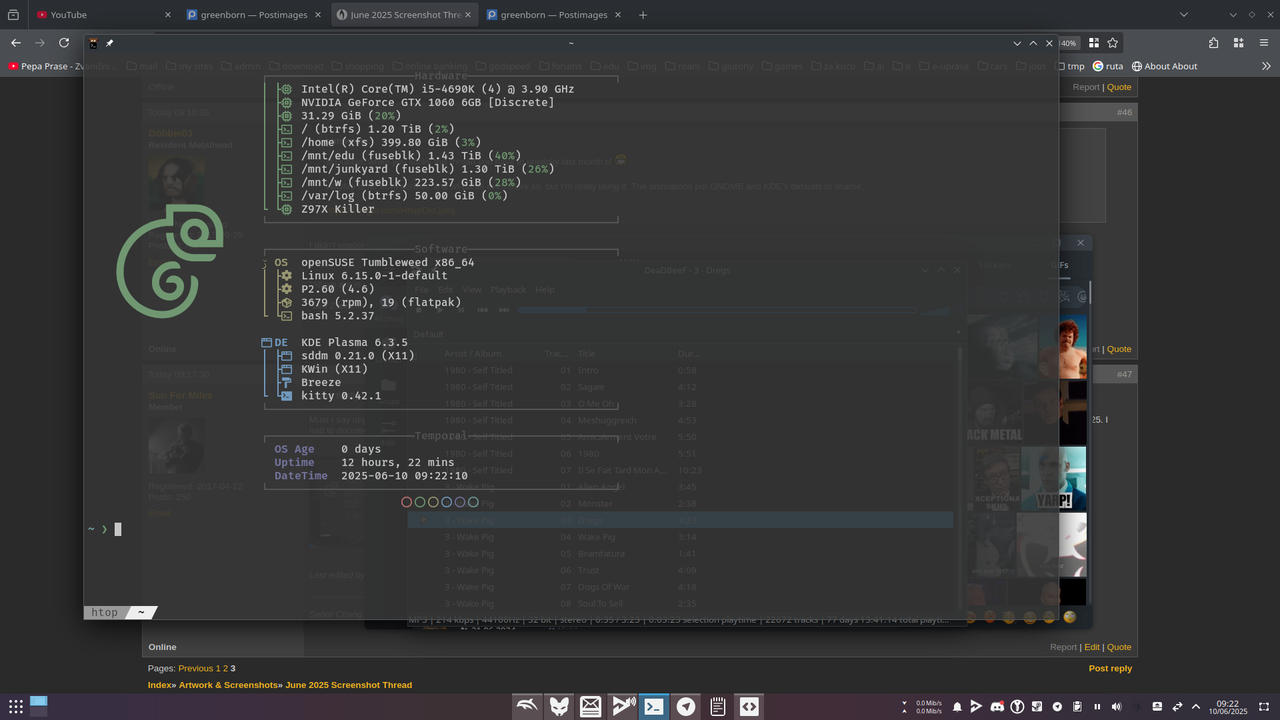Click the clock showing 09:22
Image resolution: width=1280 pixels, height=720 pixels.
point(1227,707)
